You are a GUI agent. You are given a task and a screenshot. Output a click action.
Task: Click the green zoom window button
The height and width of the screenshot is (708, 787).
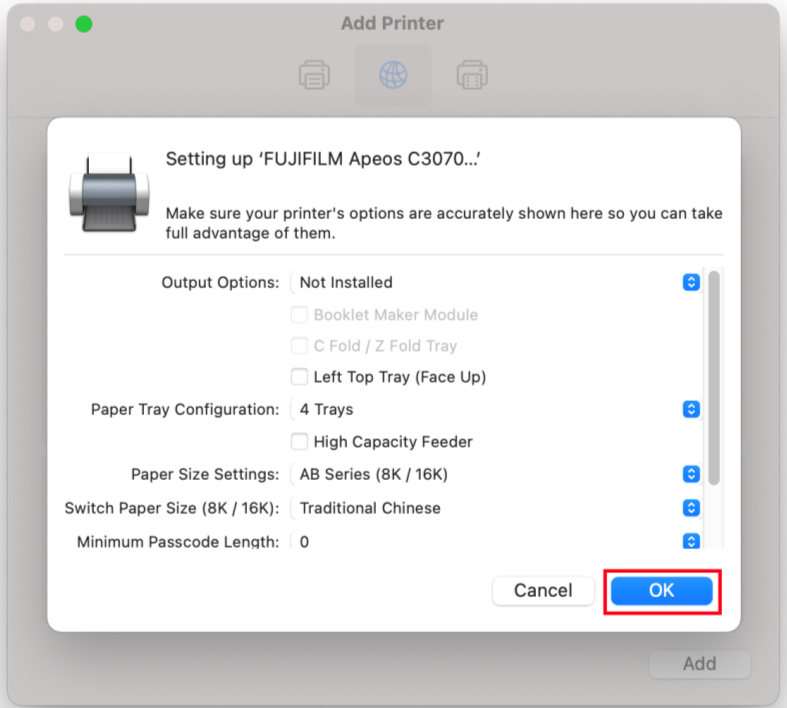(x=84, y=24)
